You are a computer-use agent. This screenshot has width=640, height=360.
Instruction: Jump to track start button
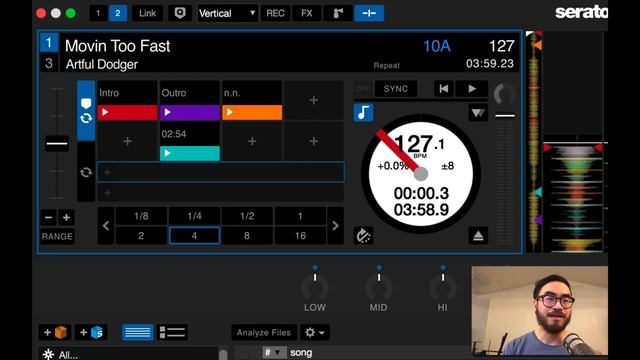(444, 89)
